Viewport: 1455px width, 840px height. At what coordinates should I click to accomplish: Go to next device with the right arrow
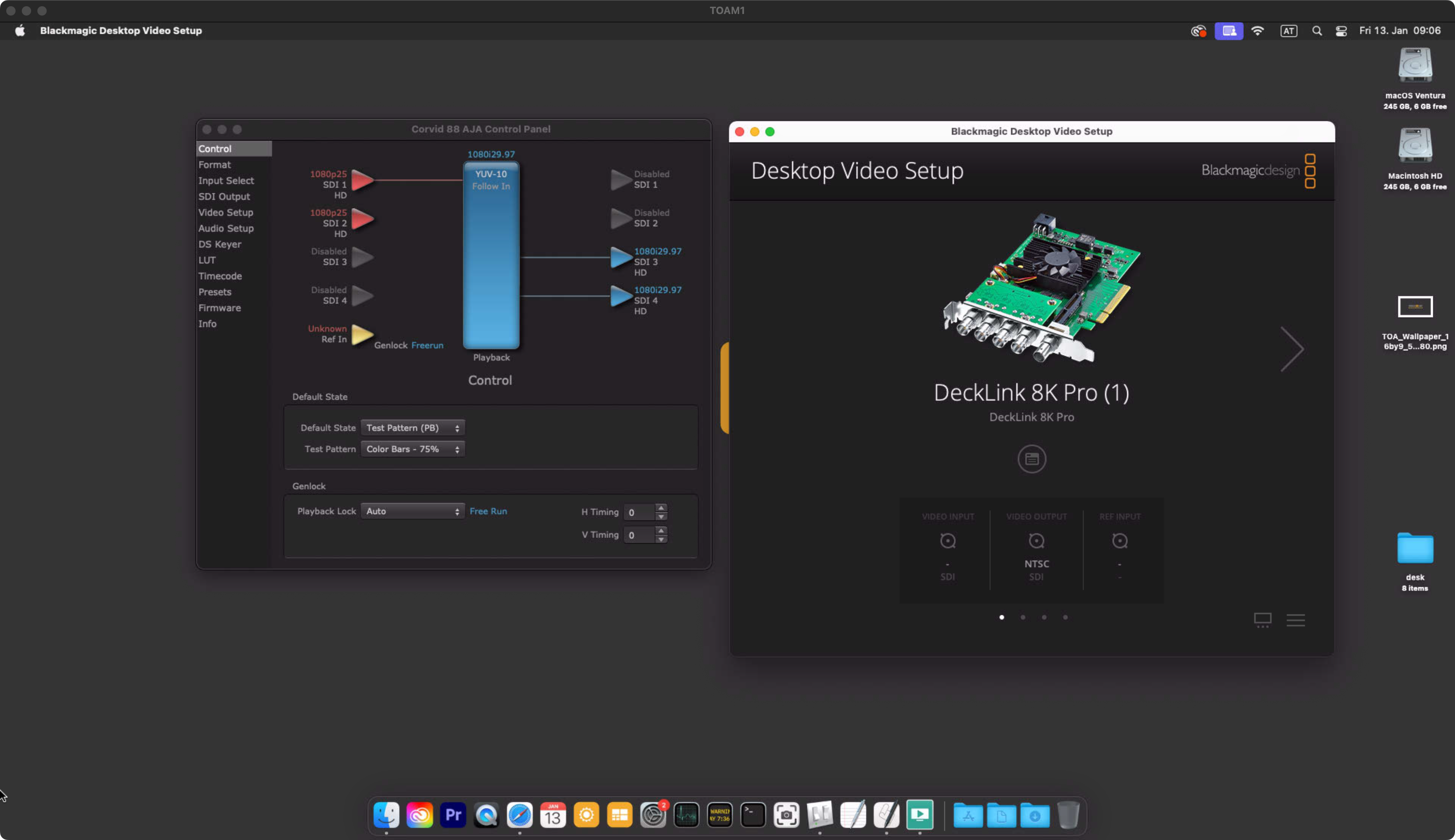(x=1292, y=349)
